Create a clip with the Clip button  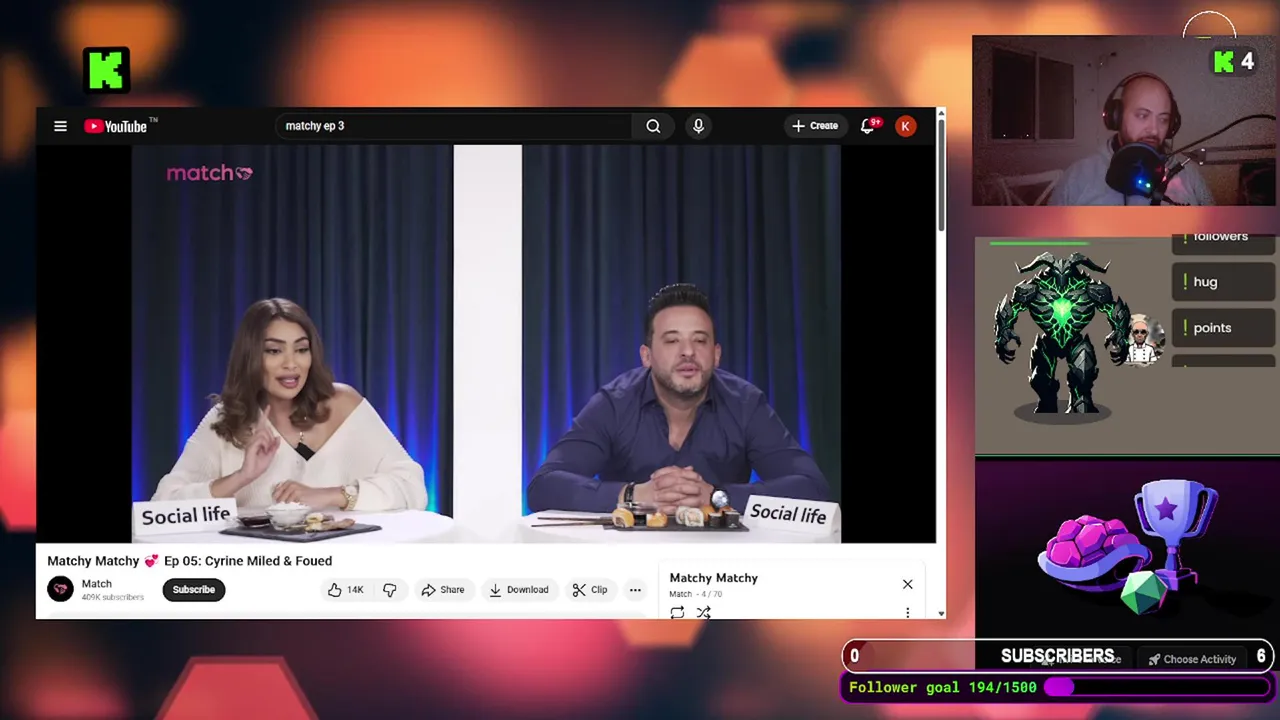pos(590,590)
